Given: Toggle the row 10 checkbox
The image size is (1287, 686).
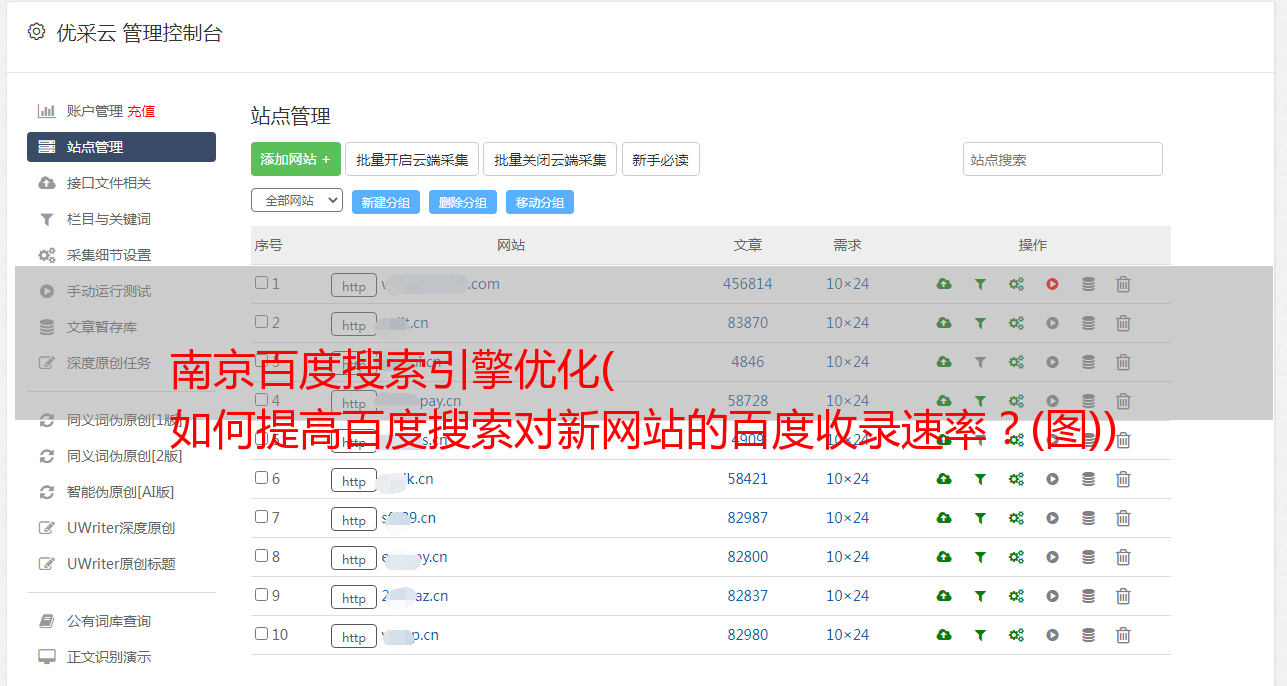Looking at the screenshot, I should 261,634.
